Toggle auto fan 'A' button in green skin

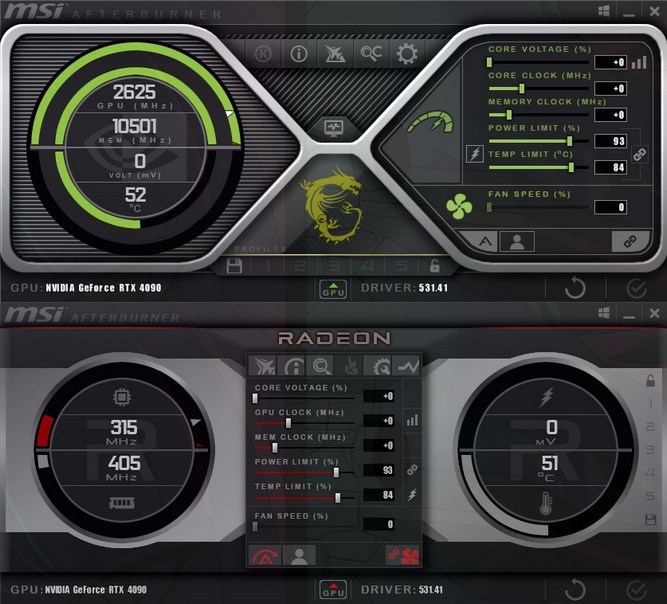click(483, 242)
